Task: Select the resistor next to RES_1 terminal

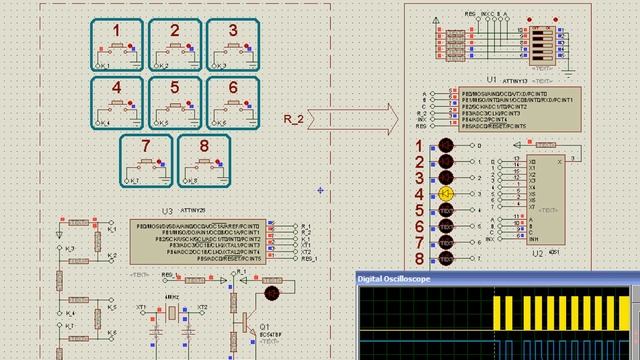Action: click(x=195, y=280)
